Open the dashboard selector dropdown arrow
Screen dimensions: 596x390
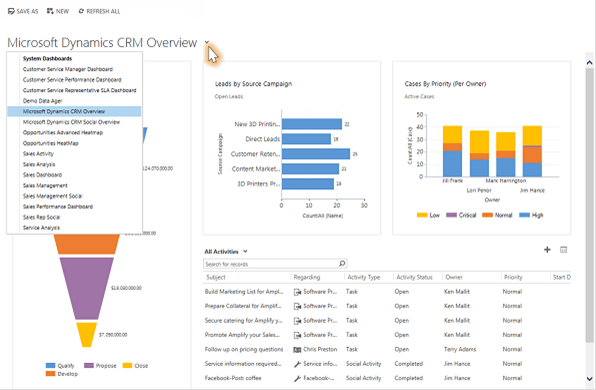[x=207, y=42]
